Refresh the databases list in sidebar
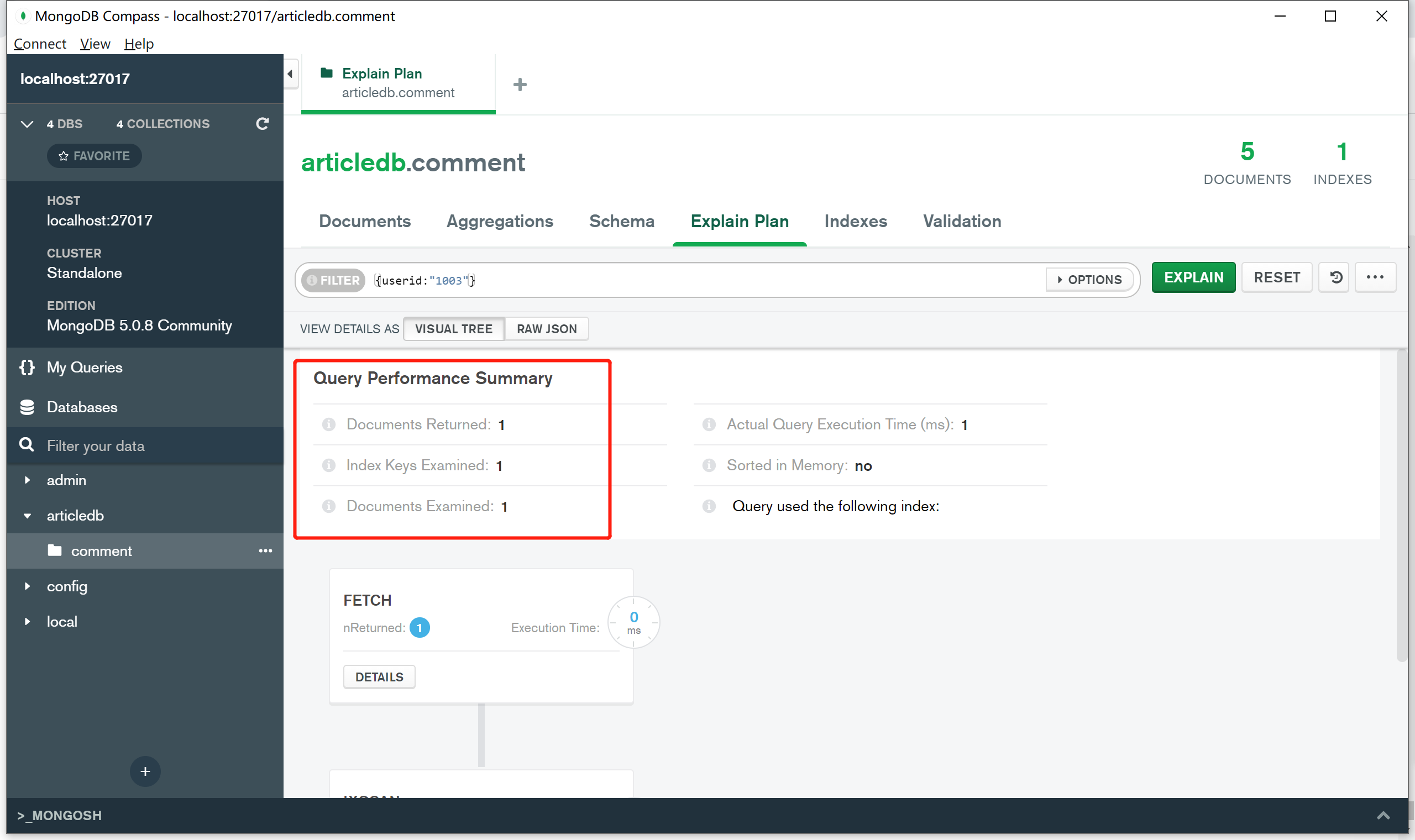The image size is (1415, 840). click(x=262, y=123)
